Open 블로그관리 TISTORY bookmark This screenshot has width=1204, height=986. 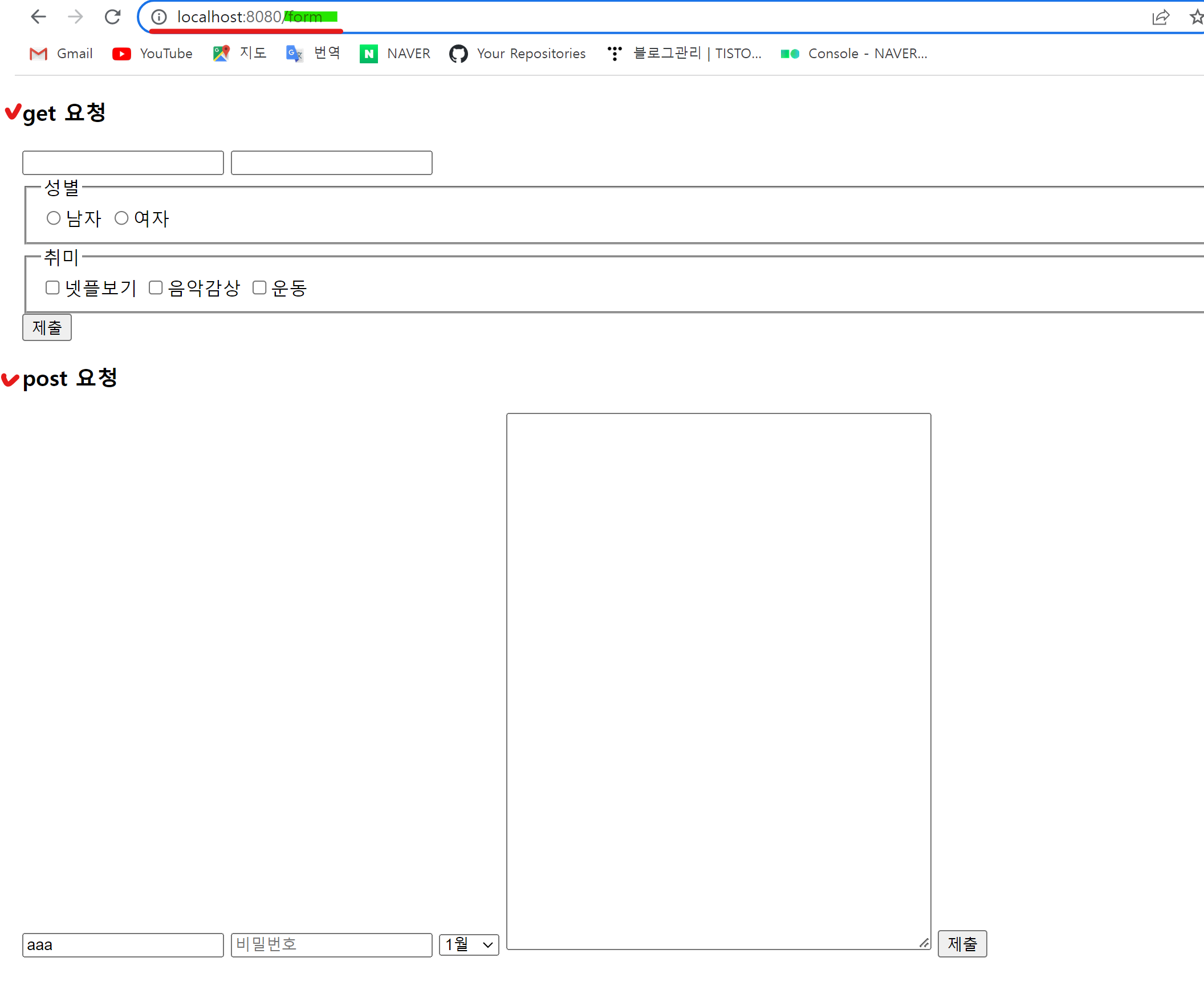point(685,54)
